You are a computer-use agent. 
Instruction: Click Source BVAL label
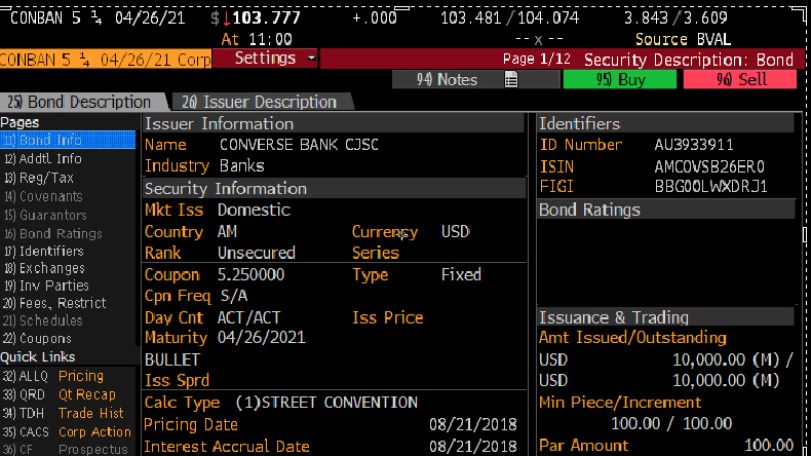point(683,39)
